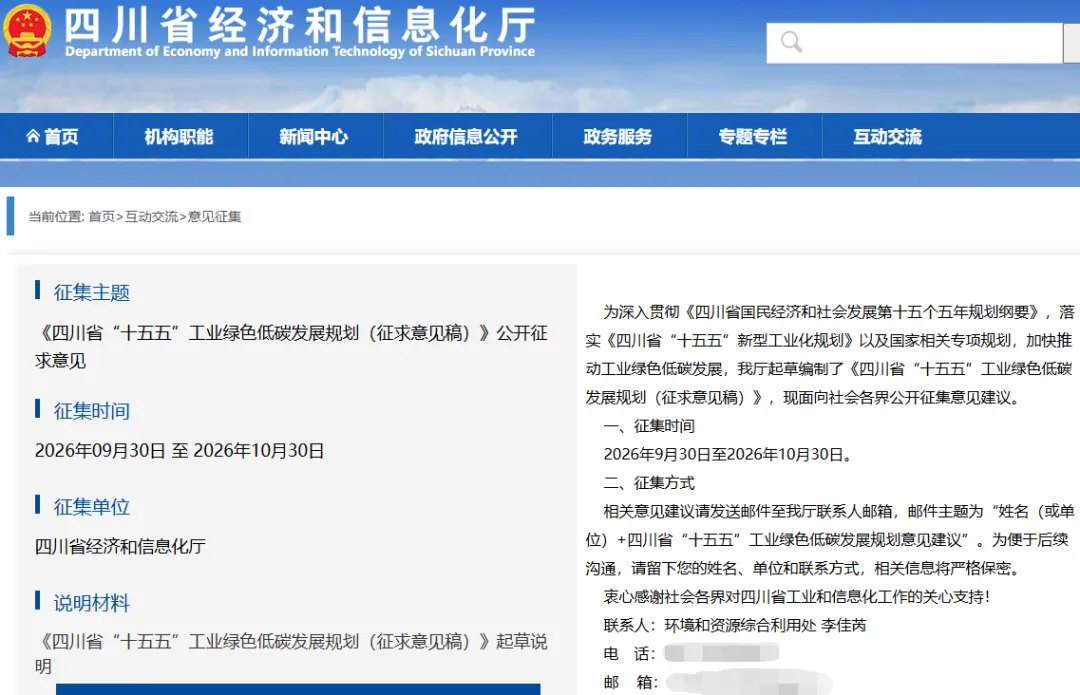This screenshot has height=695, width=1080.
Task: Open the 互动交流 navigation item
Action: coord(888,136)
